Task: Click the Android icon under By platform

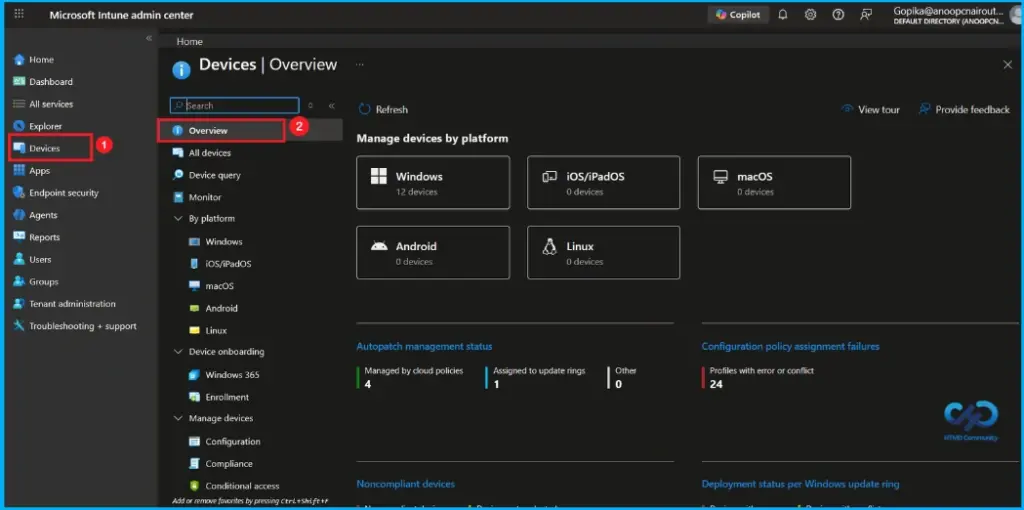Action: (x=194, y=308)
